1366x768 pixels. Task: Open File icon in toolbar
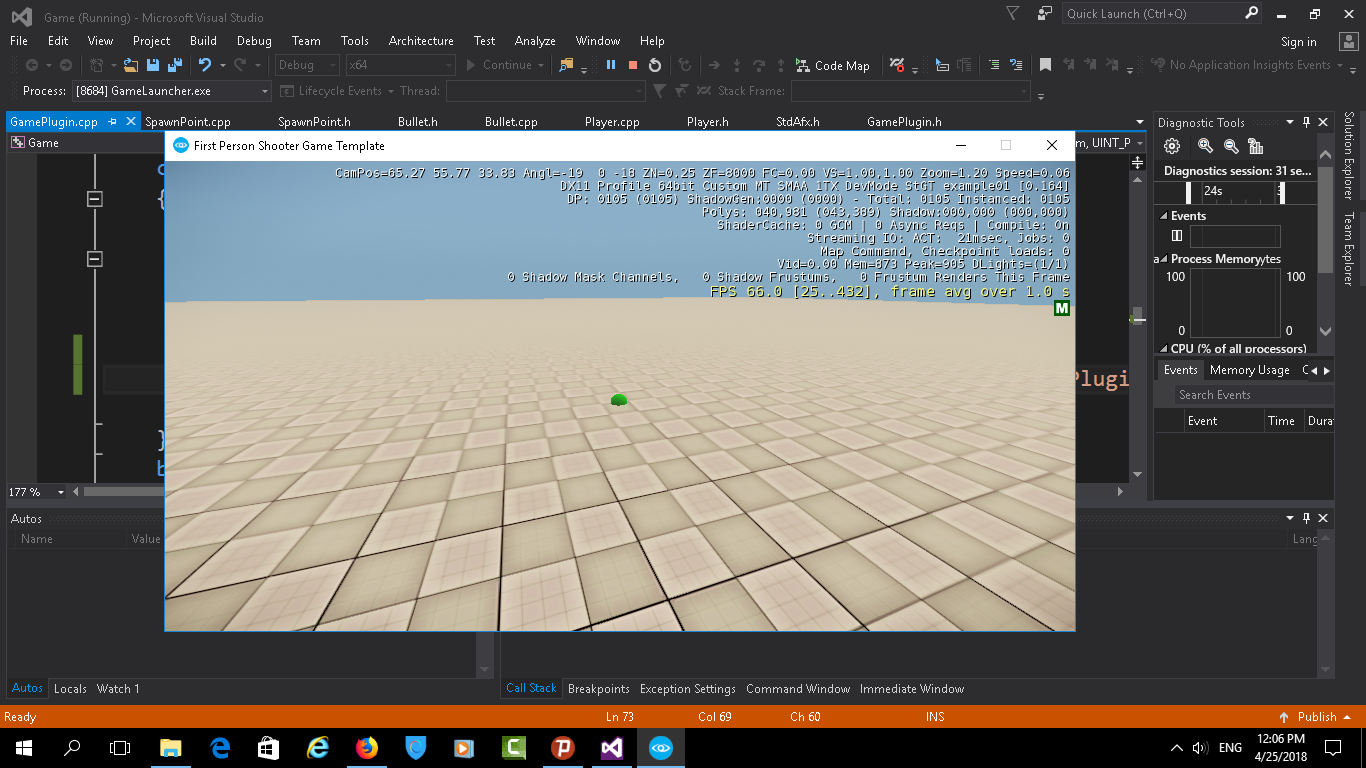click(131, 65)
